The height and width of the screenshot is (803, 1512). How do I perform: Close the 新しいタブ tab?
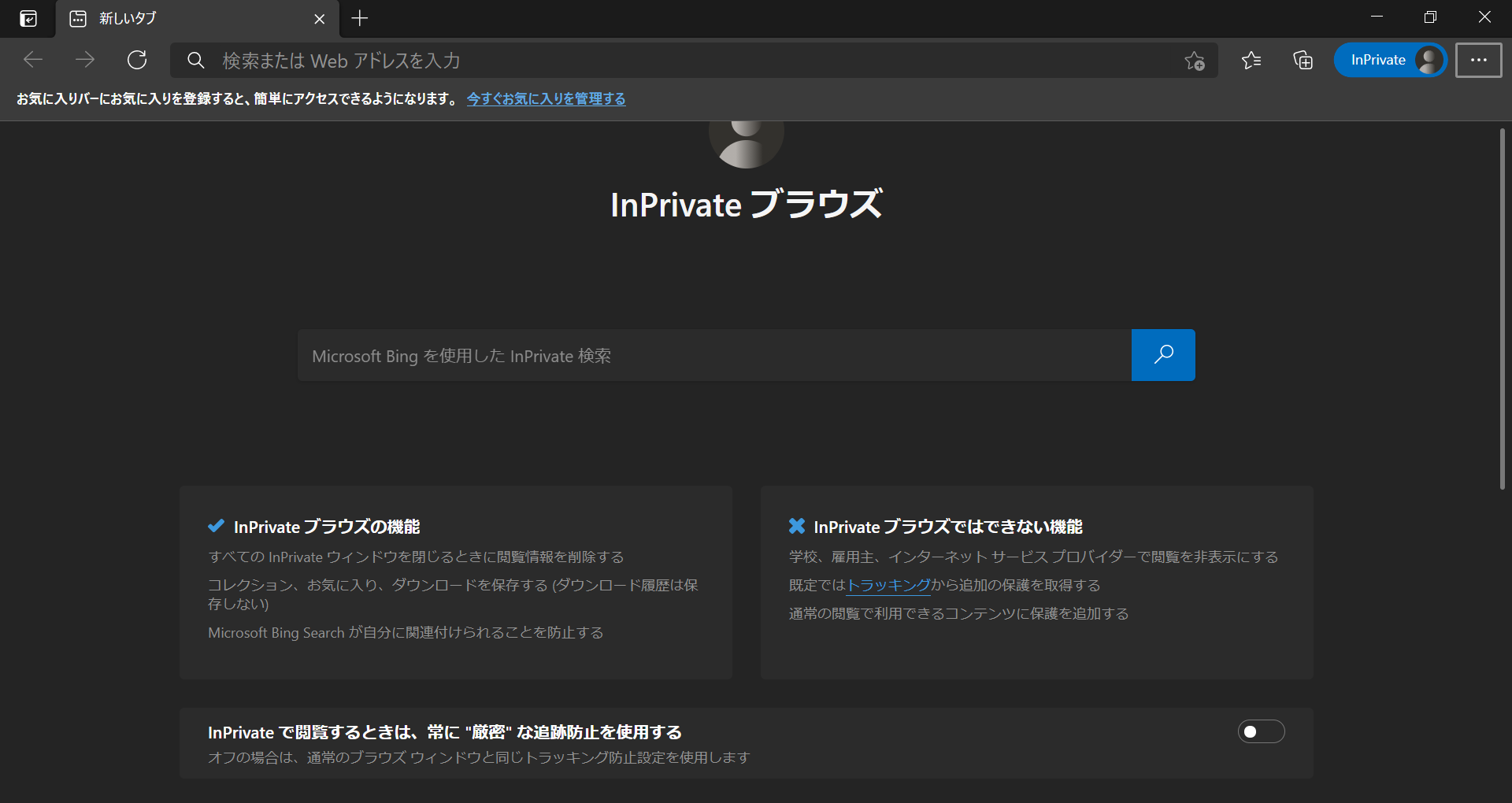click(x=319, y=19)
